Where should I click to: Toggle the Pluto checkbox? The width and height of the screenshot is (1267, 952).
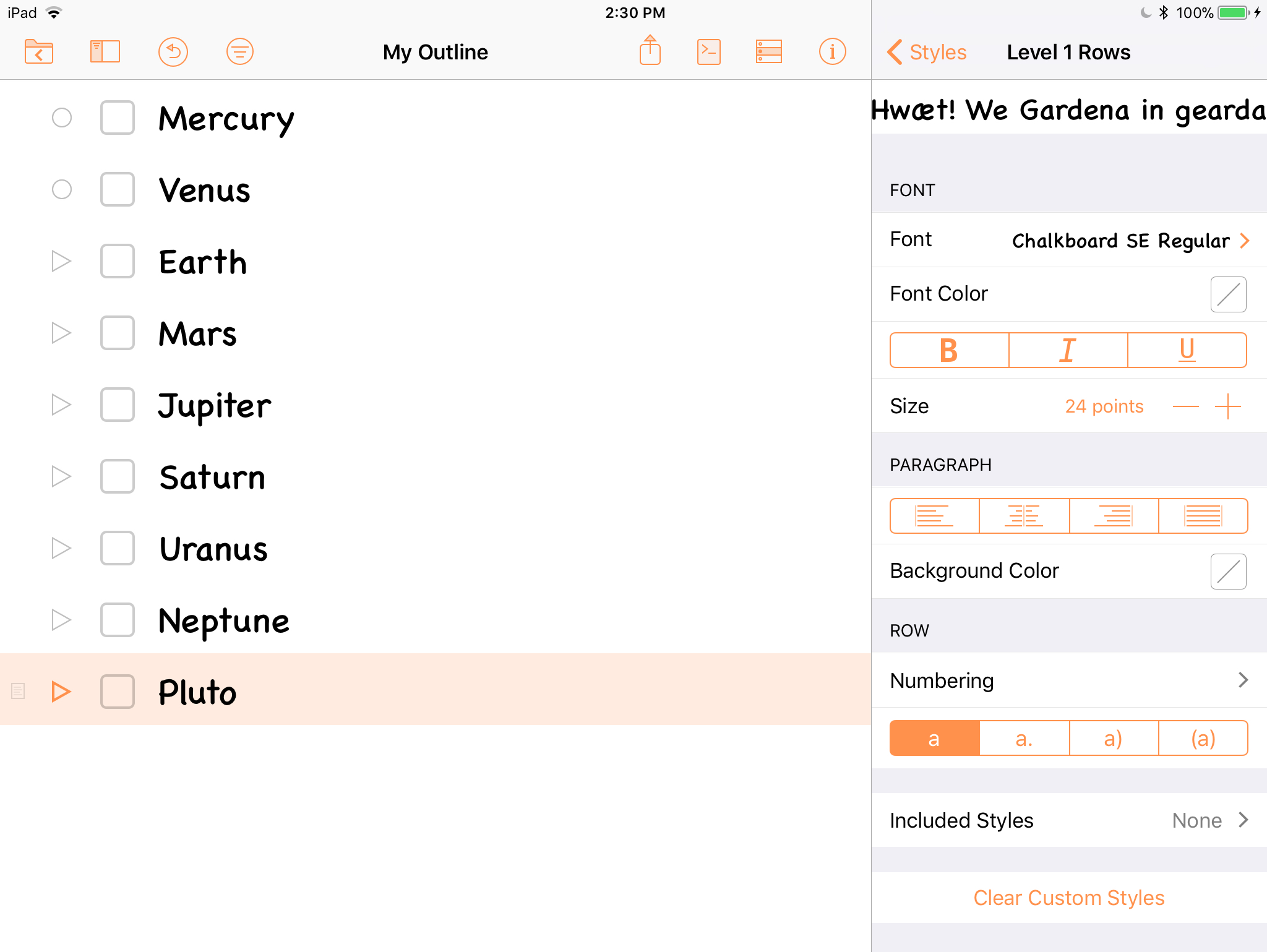pos(118,692)
